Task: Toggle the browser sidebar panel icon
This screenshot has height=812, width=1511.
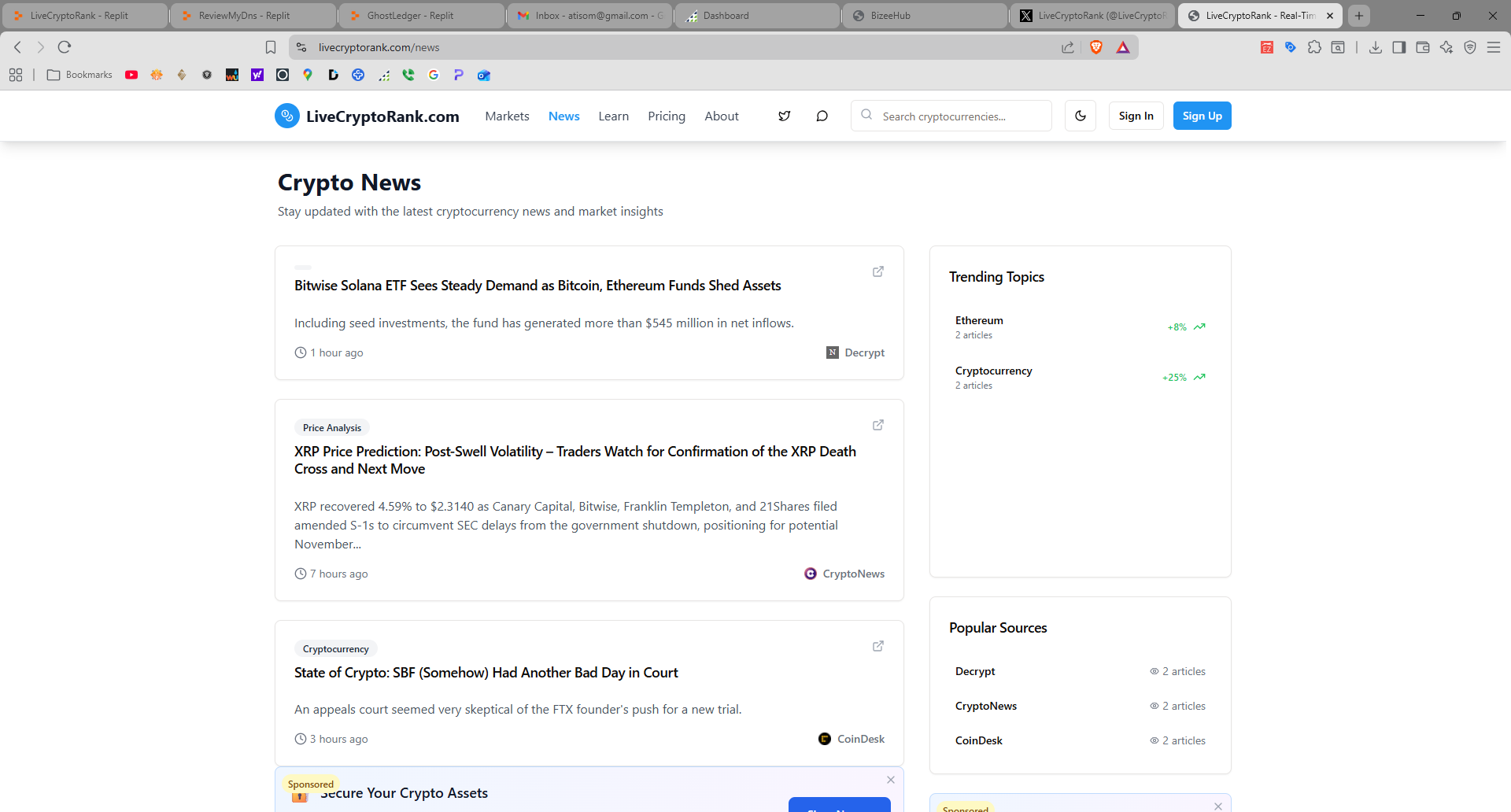Action: (1399, 47)
